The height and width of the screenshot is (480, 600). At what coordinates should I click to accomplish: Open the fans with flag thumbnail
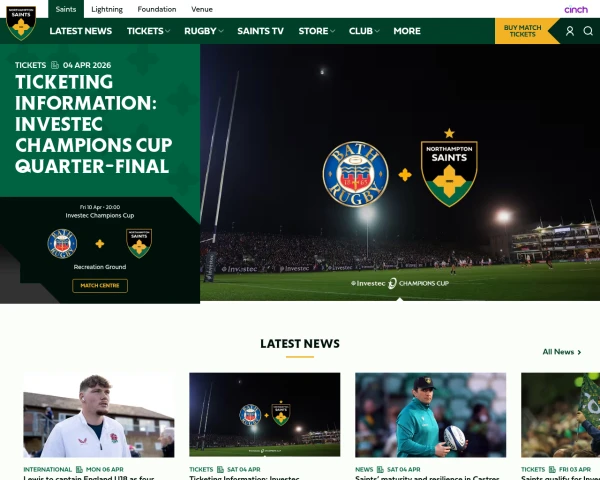pos(561,415)
